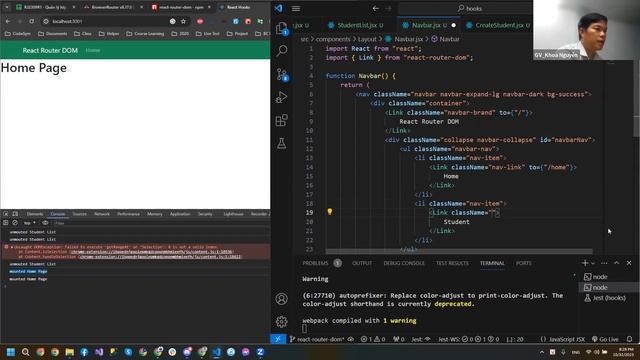Click the localhost address bar

point(106,21)
